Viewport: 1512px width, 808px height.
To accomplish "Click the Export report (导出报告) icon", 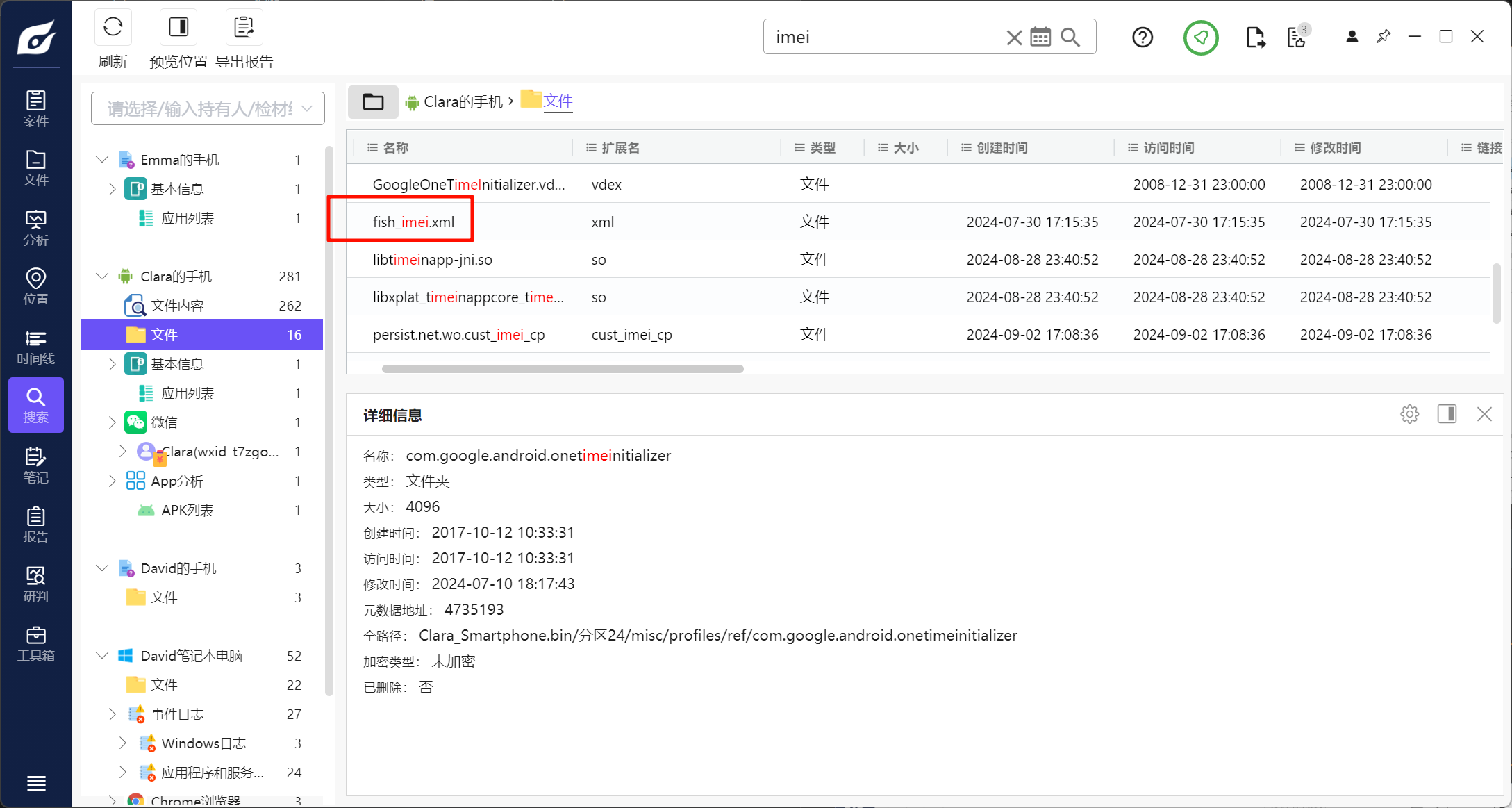I will click(244, 28).
